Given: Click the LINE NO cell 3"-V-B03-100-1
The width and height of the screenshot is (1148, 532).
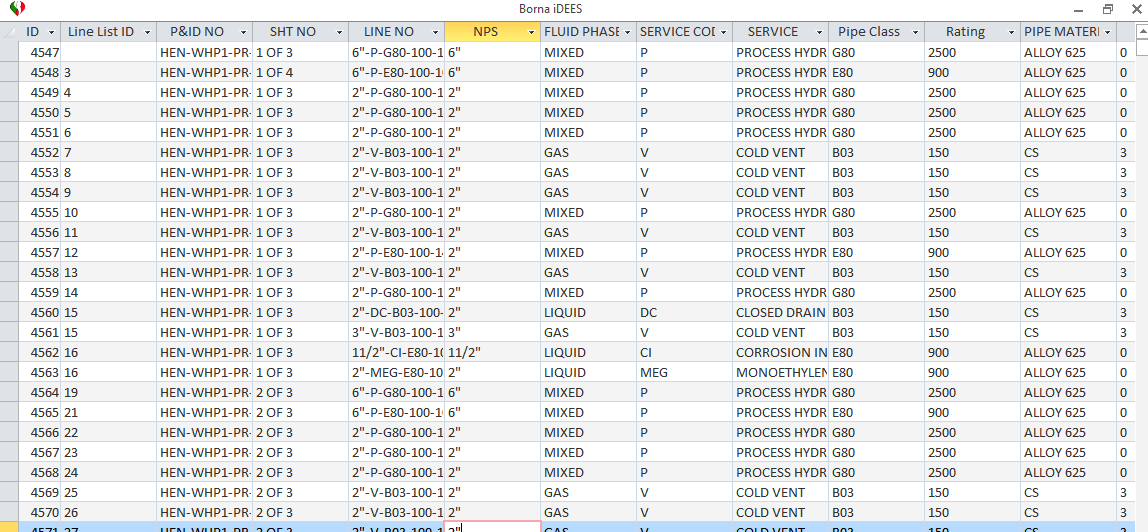Looking at the screenshot, I should 396,332.
